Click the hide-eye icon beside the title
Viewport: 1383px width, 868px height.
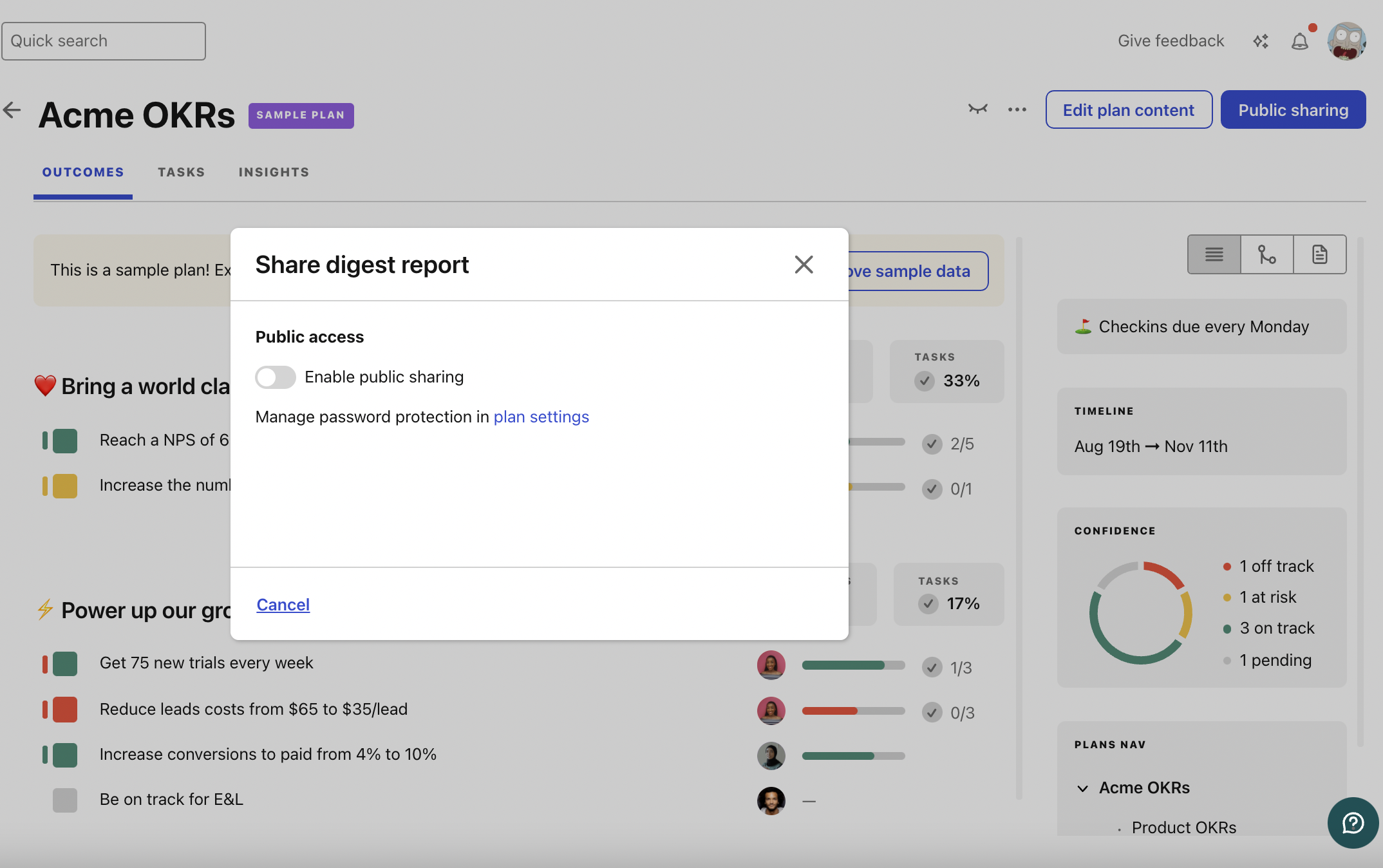[977, 109]
